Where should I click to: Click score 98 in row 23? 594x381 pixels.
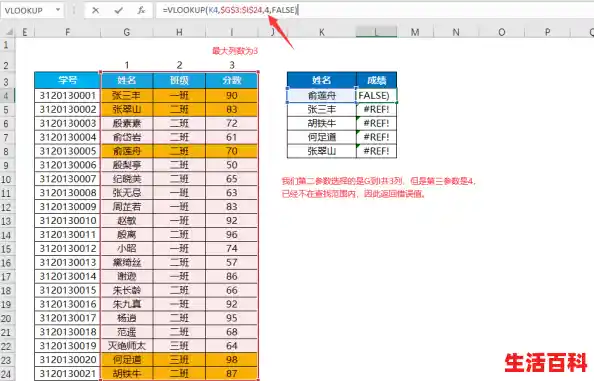231,360
